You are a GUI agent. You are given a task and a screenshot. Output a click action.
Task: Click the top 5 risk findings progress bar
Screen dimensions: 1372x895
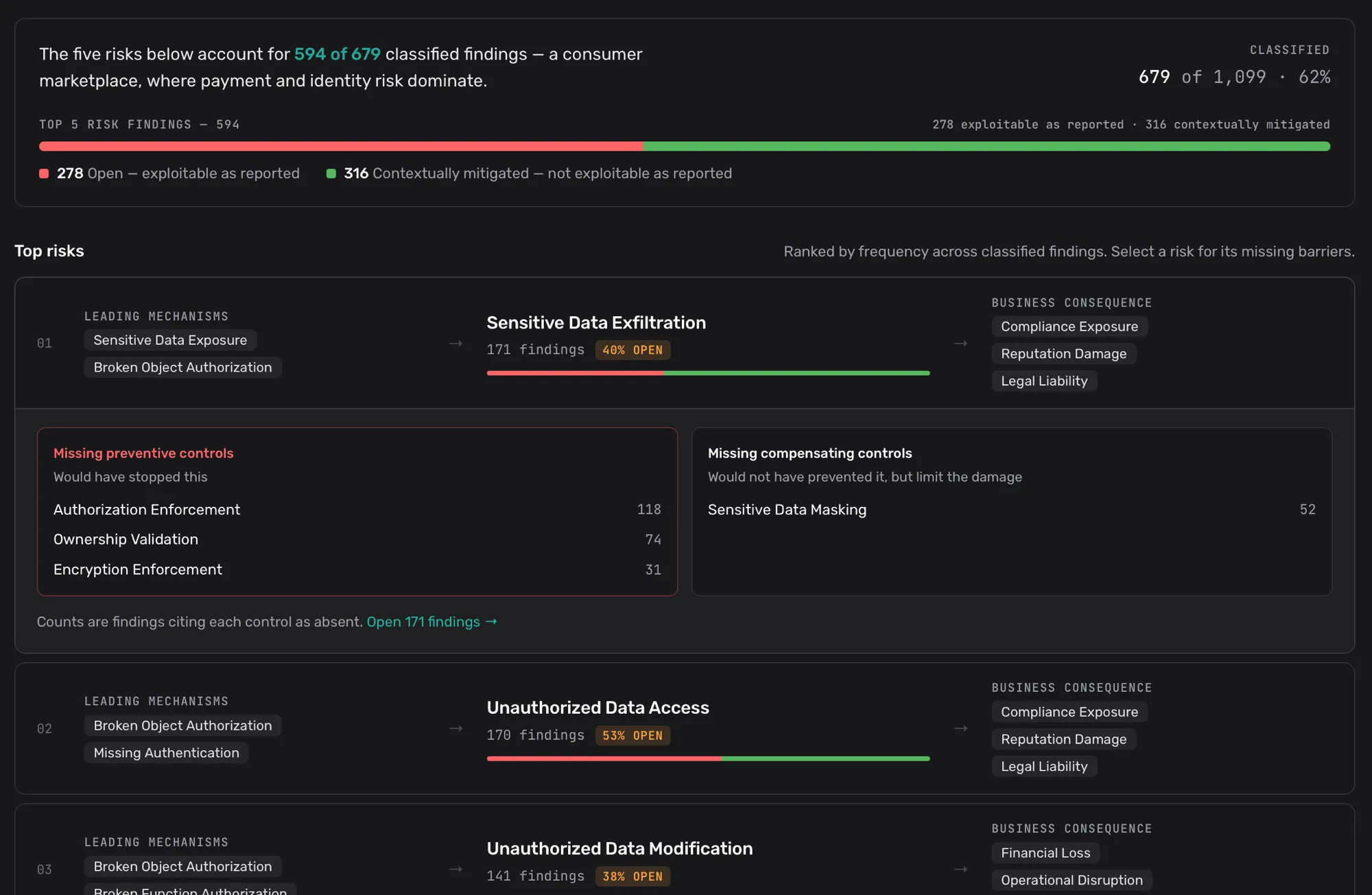point(685,146)
